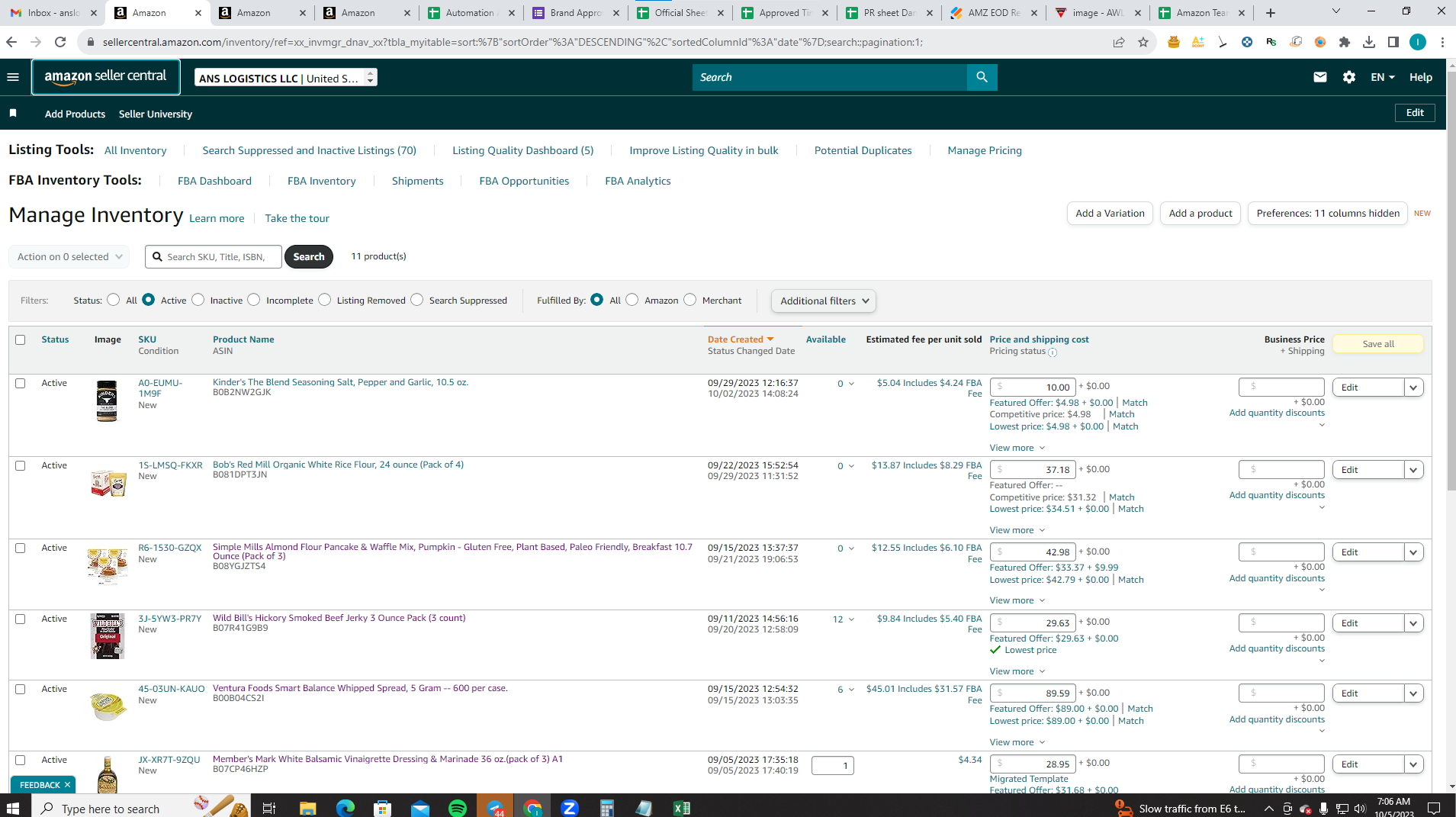Open Wild Bill's Beef Jerky product thumbnail

[x=107, y=636]
